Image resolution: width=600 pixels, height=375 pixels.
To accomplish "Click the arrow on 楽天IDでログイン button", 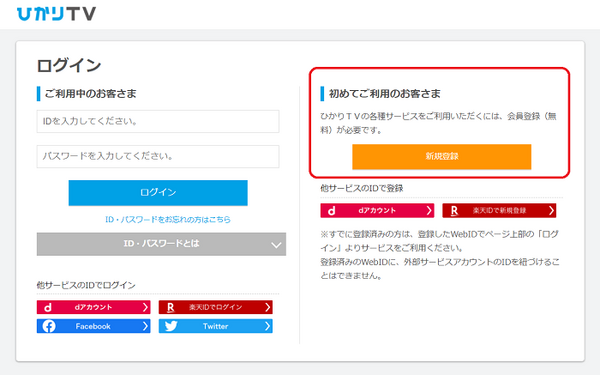I will point(267,307).
